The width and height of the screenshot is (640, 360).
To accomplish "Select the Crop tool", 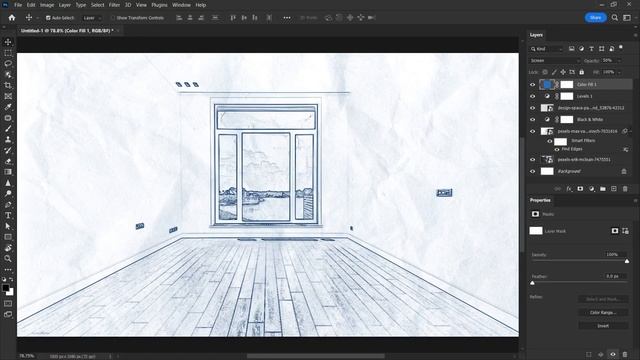I will tap(8, 85).
